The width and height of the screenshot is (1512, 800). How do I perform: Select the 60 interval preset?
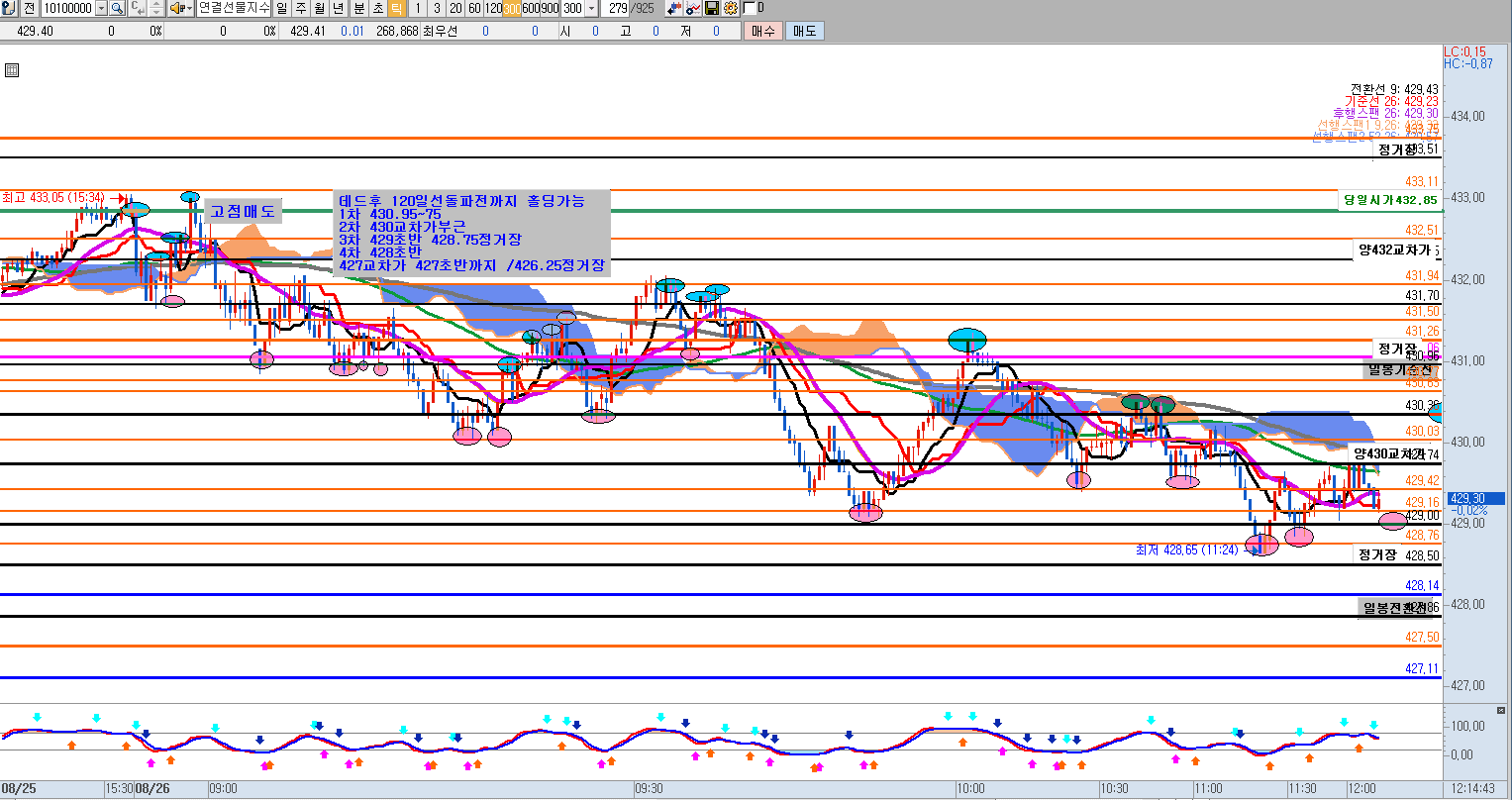click(474, 8)
